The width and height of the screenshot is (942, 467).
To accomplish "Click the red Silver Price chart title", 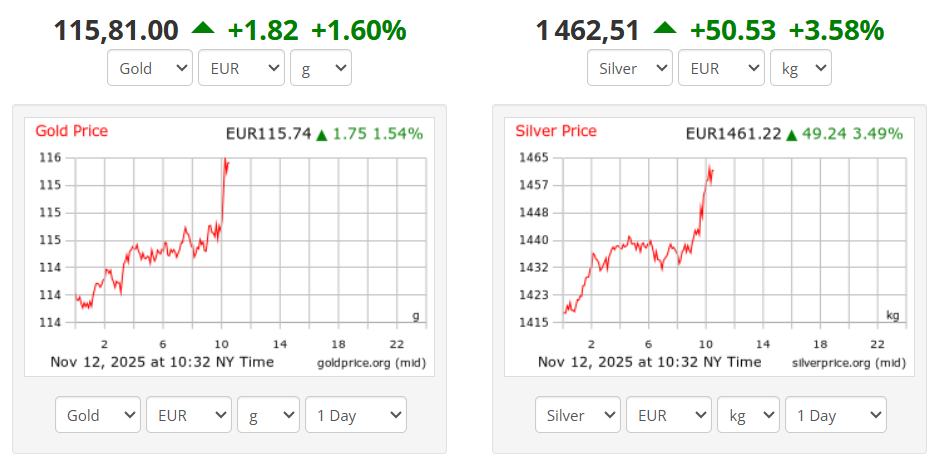I will [556, 131].
